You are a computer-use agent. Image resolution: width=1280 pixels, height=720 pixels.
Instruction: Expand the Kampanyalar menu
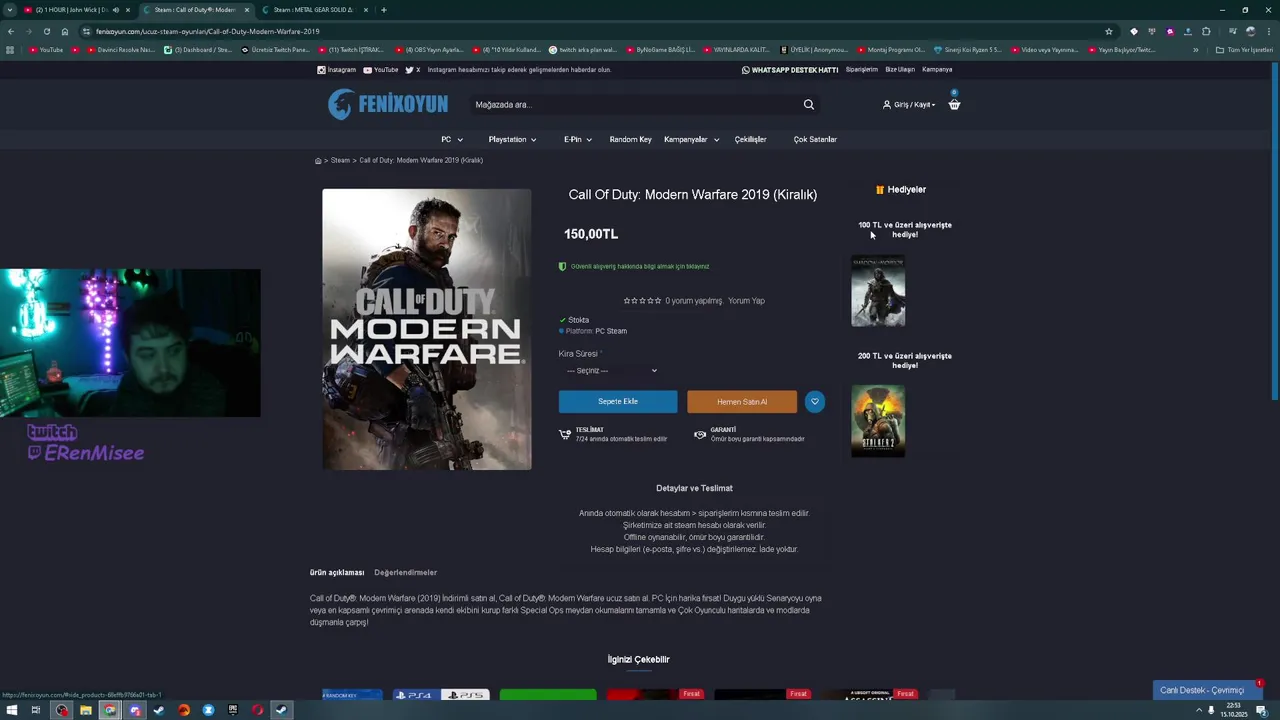691,139
